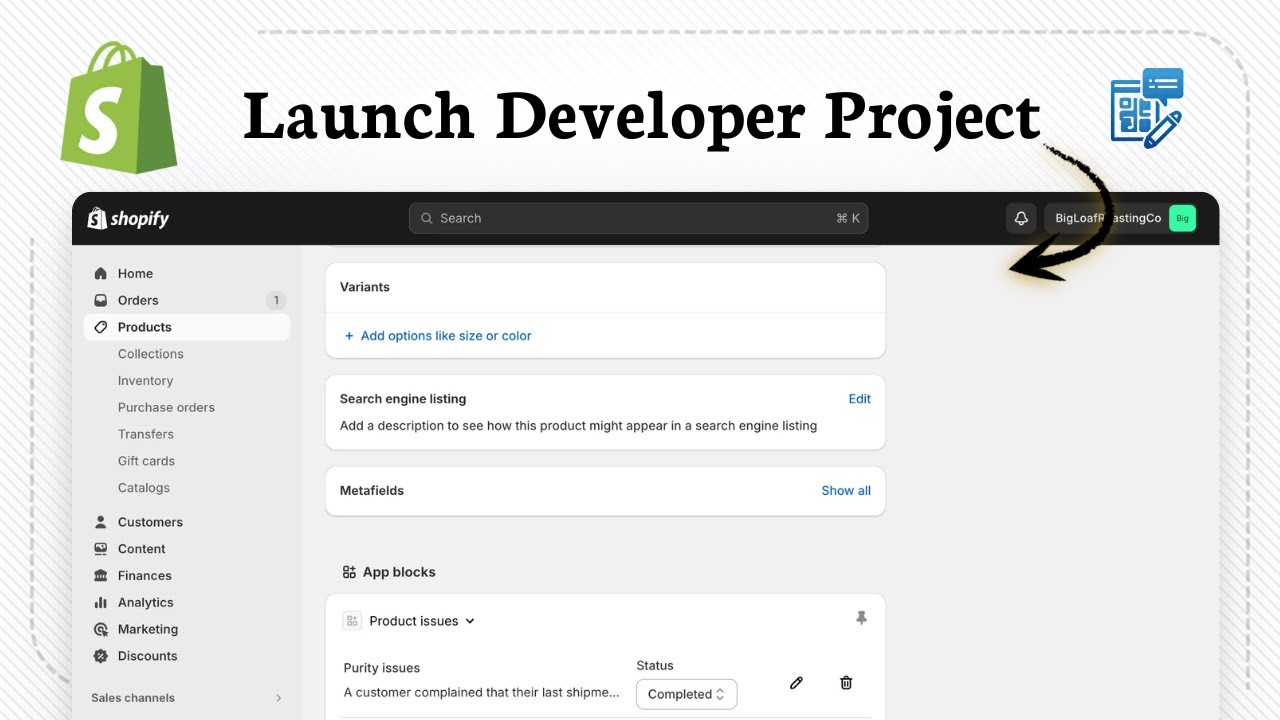Image resolution: width=1280 pixels, height=720 pixels.
Task: Click the Orders inbox icon
Action: pyautogui.click(x=100, y=300)
